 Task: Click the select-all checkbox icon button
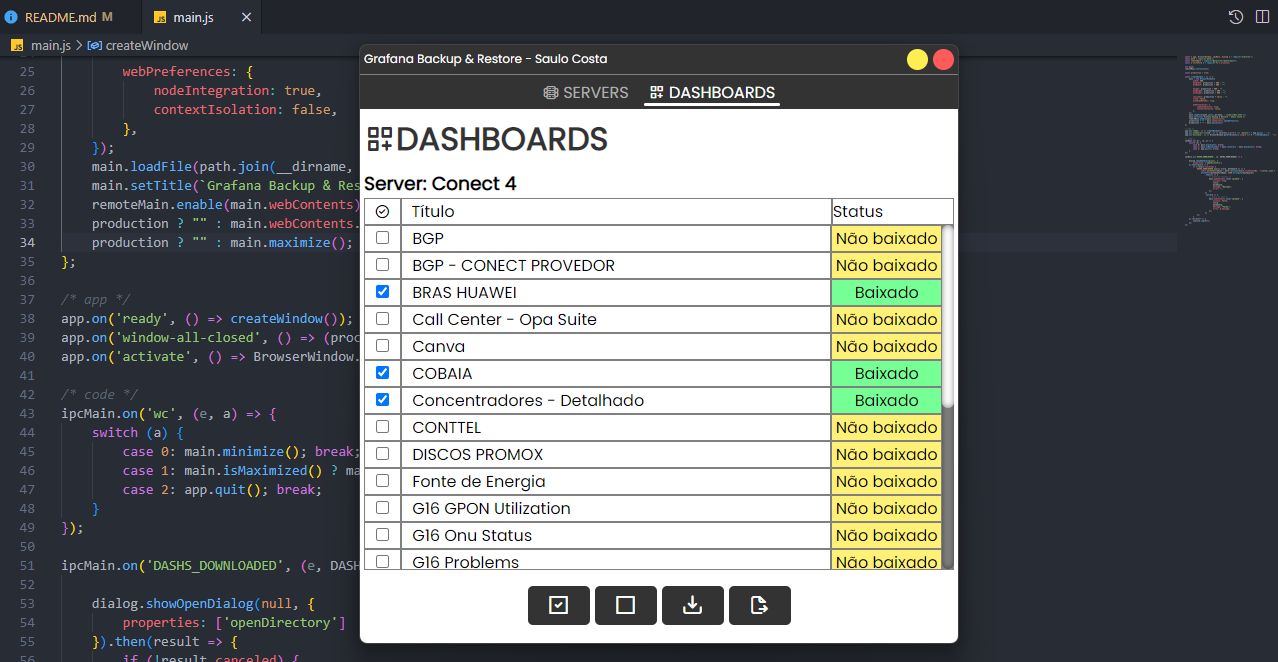[559, 605]
